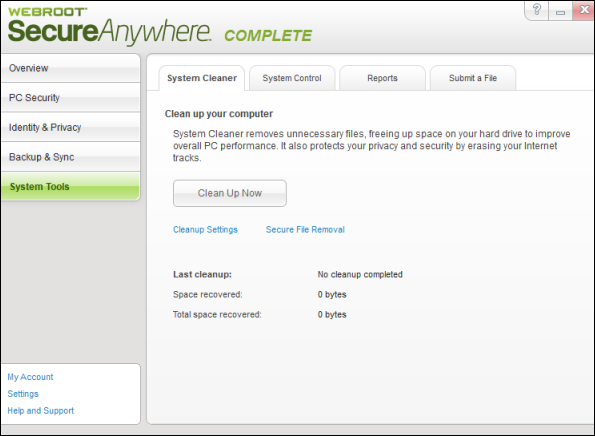This screenshot has height=436, width=595.
Task: Minimize the SecureAnywhere window
Action: coord(560,11)
